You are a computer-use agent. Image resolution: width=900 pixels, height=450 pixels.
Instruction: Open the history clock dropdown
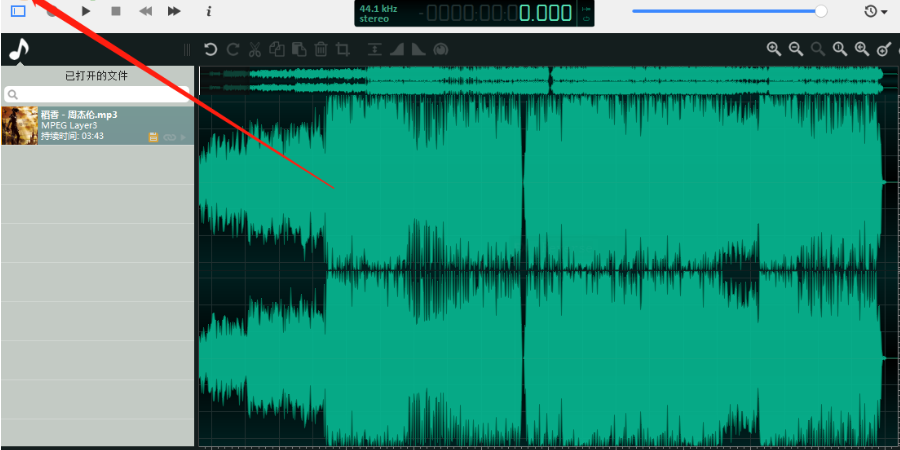tap(876, 11)
